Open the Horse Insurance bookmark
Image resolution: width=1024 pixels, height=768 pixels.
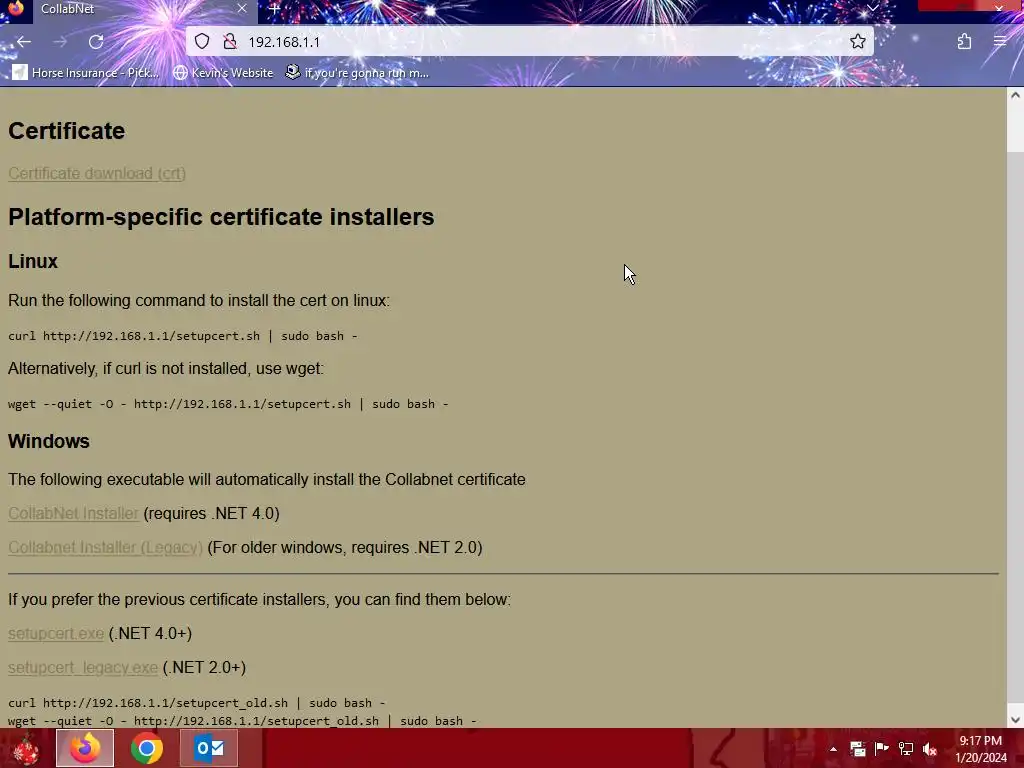coord(86,72)
